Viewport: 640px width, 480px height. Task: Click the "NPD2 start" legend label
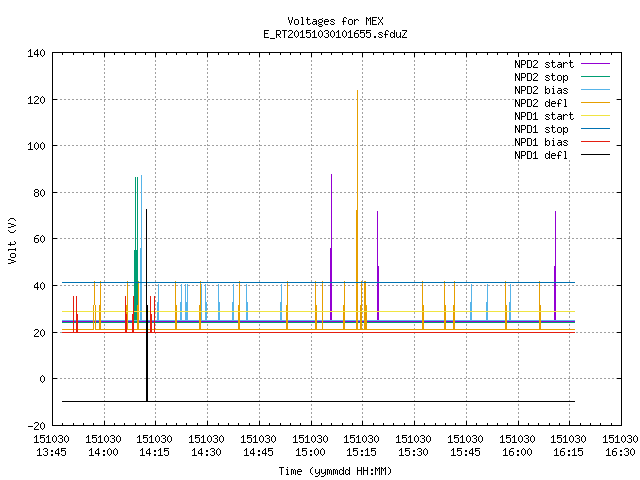[x=544, y=64]
